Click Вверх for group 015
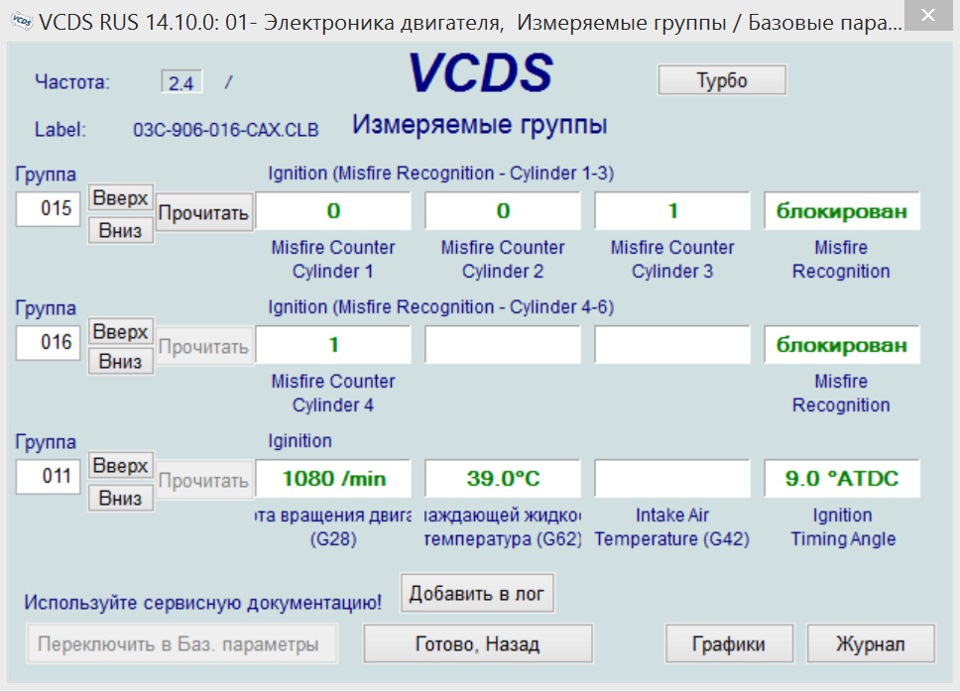The width and height of the screenshot is (960, 692). coord(121,198)
